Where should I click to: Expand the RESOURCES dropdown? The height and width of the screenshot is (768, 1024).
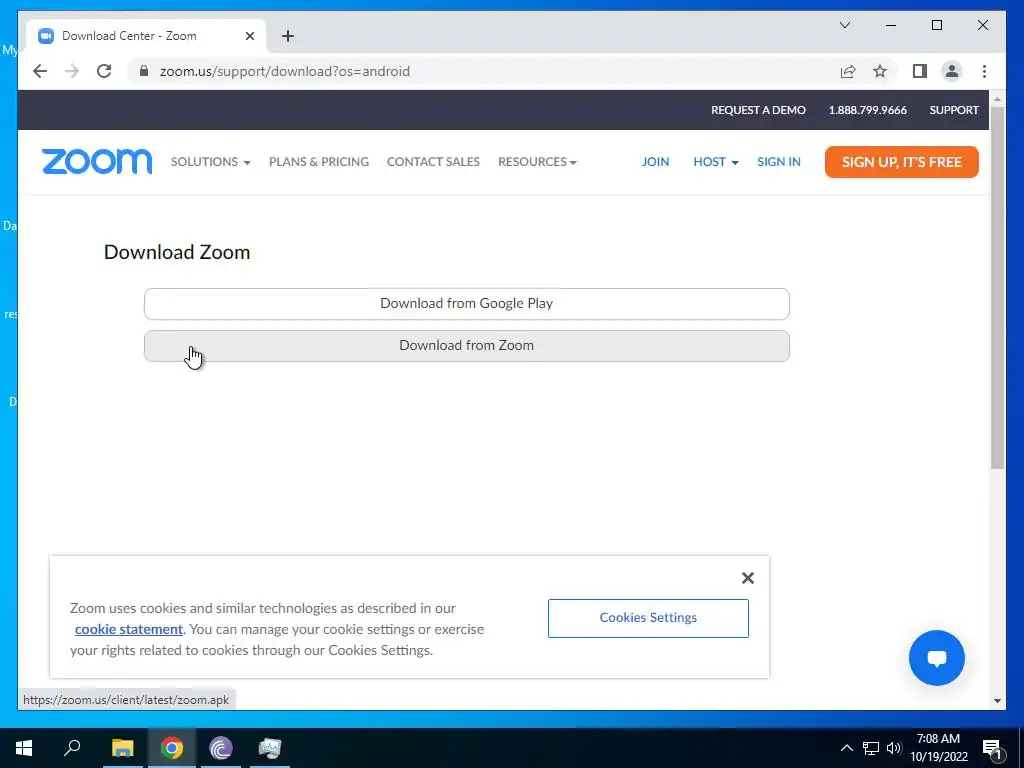pyautogui.click(x=537, y=161)
